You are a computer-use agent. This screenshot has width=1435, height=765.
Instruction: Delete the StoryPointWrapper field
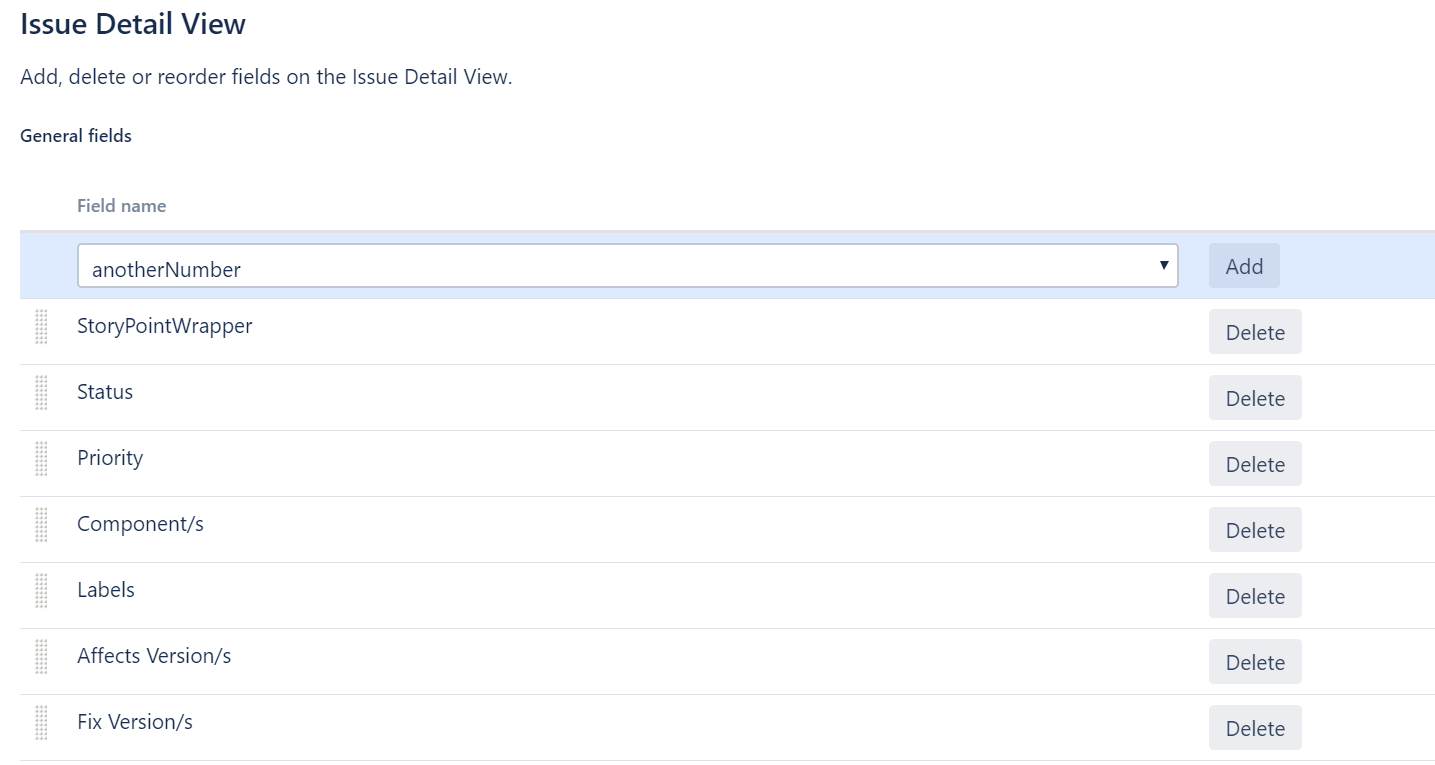pos(1254,332)
